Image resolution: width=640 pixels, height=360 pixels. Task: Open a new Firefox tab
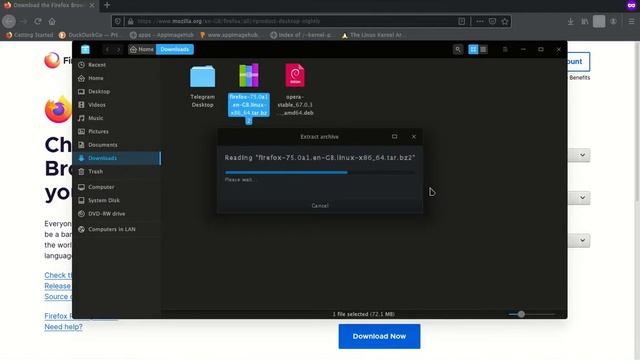(x=107, y=5)
